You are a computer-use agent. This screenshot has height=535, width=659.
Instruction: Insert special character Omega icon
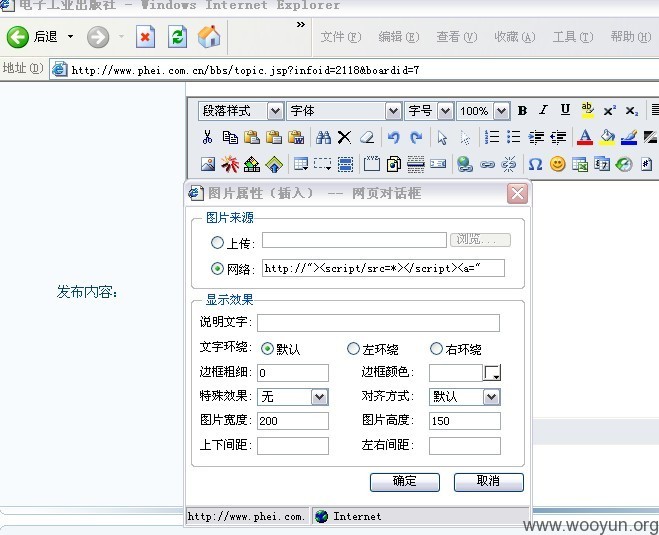click(x=535, y=164)
